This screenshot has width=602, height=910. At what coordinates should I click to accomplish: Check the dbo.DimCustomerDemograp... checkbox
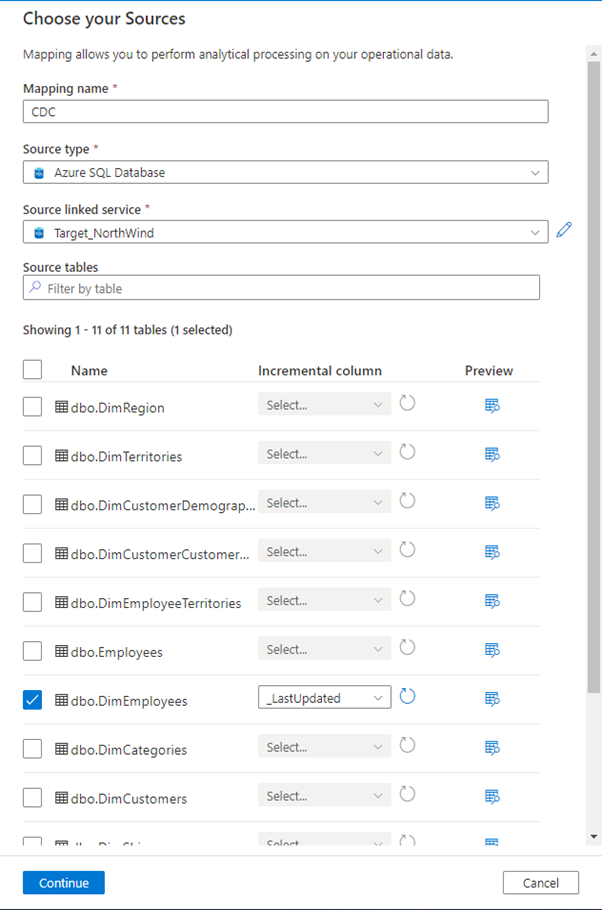[x=33, y=504]
